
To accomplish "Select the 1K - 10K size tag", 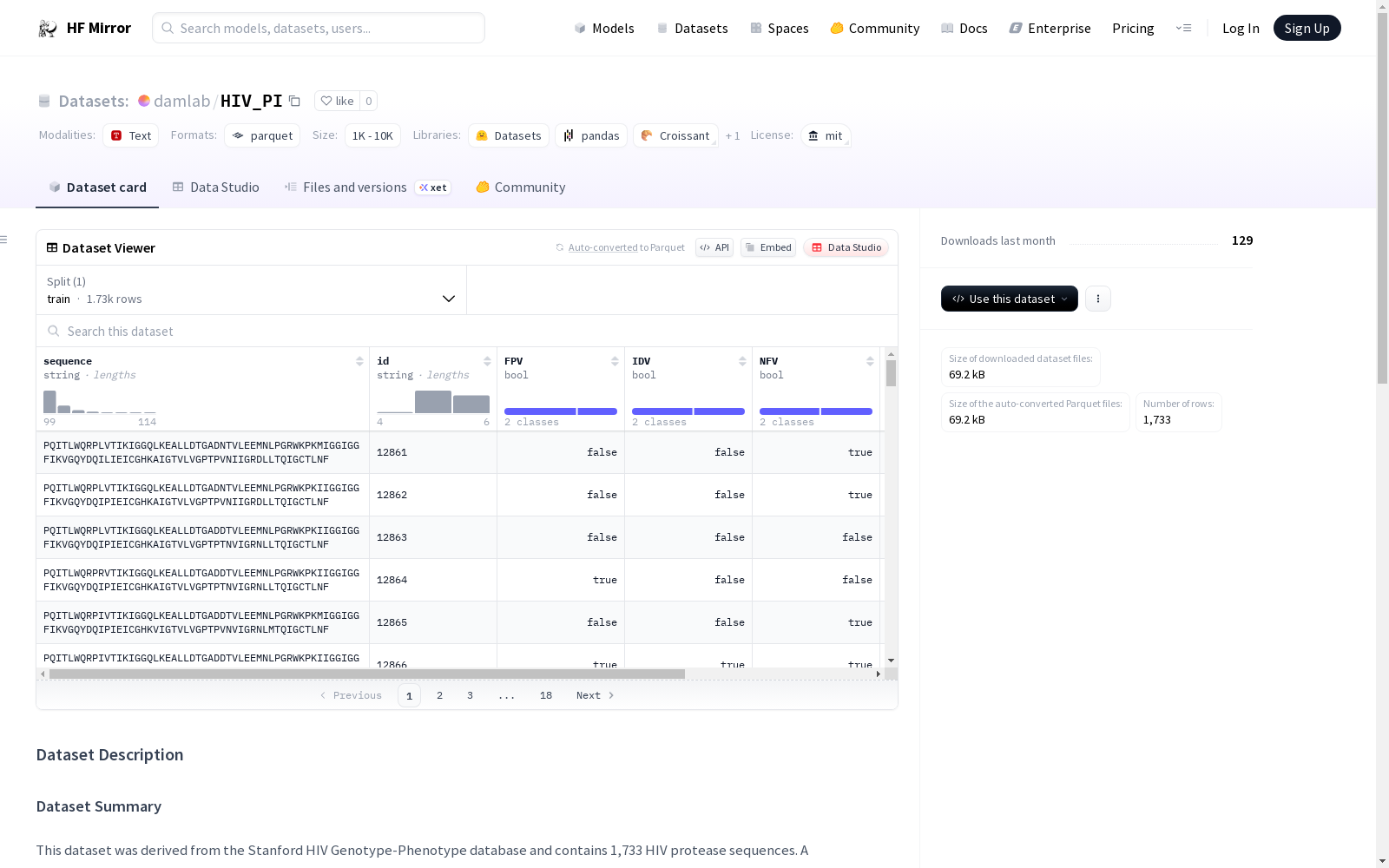I will click(372, 135).
